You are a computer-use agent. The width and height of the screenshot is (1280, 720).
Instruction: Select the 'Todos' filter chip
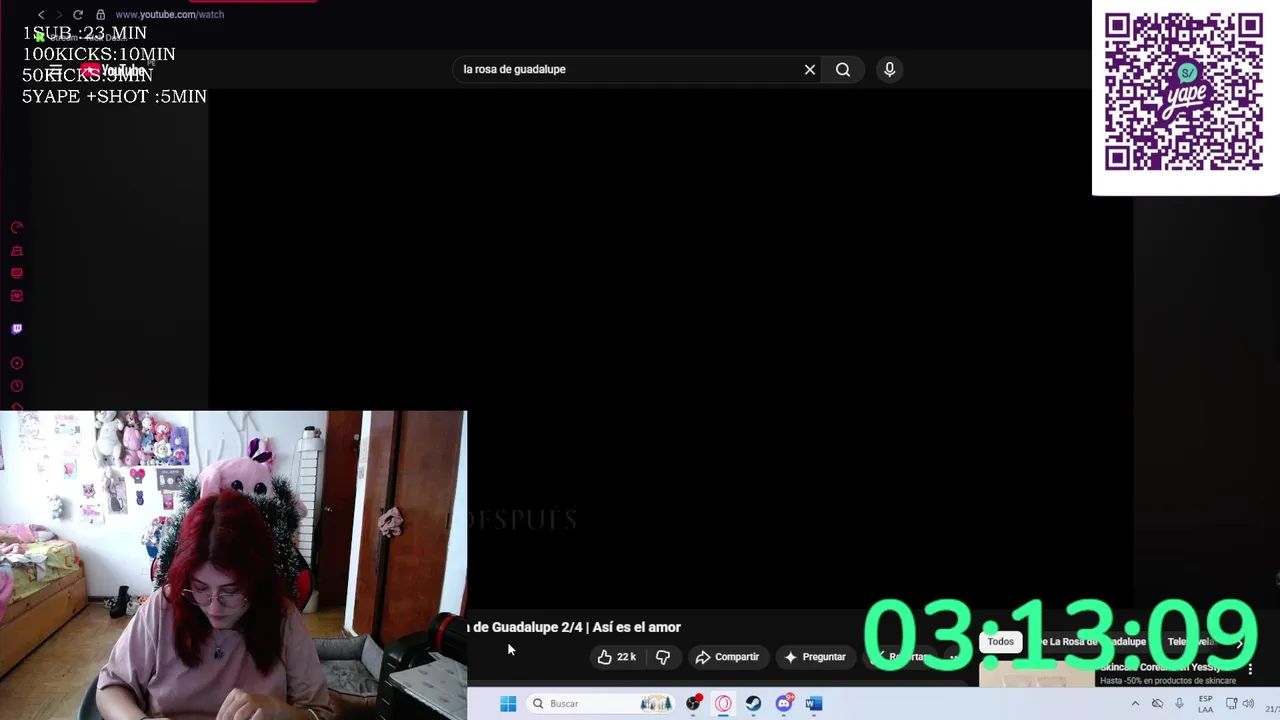tap(1000, 642)
